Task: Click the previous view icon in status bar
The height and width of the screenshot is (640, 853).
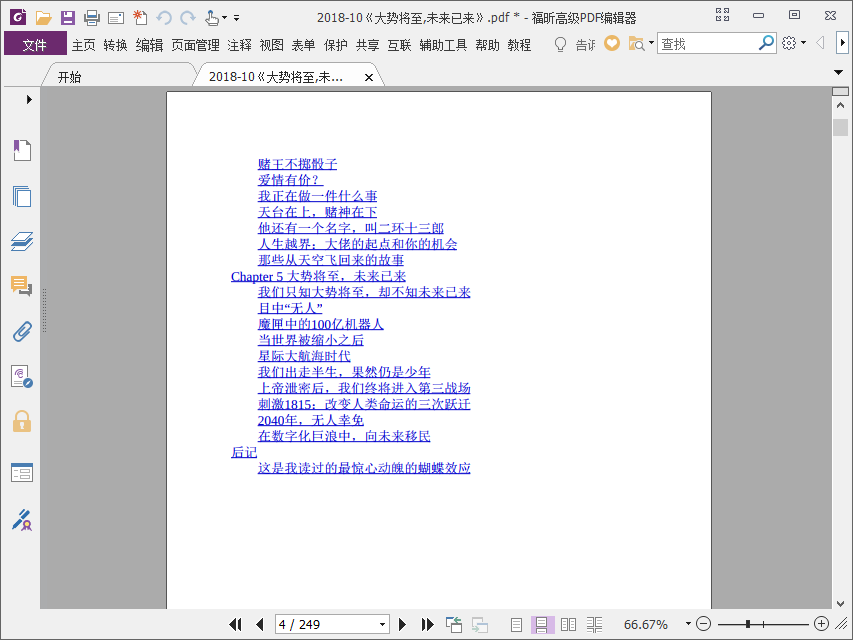Action: point(454,624)
